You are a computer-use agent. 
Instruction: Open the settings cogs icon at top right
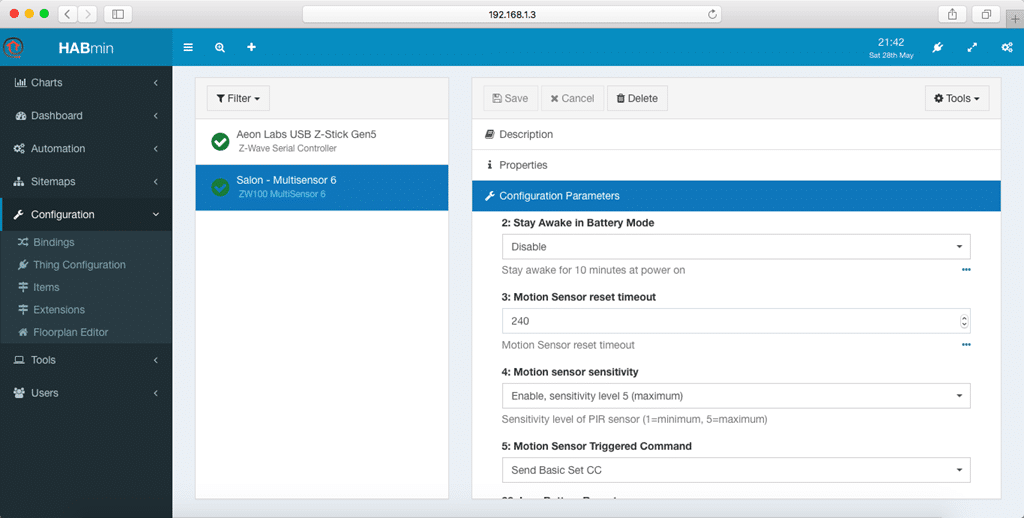1007,47
